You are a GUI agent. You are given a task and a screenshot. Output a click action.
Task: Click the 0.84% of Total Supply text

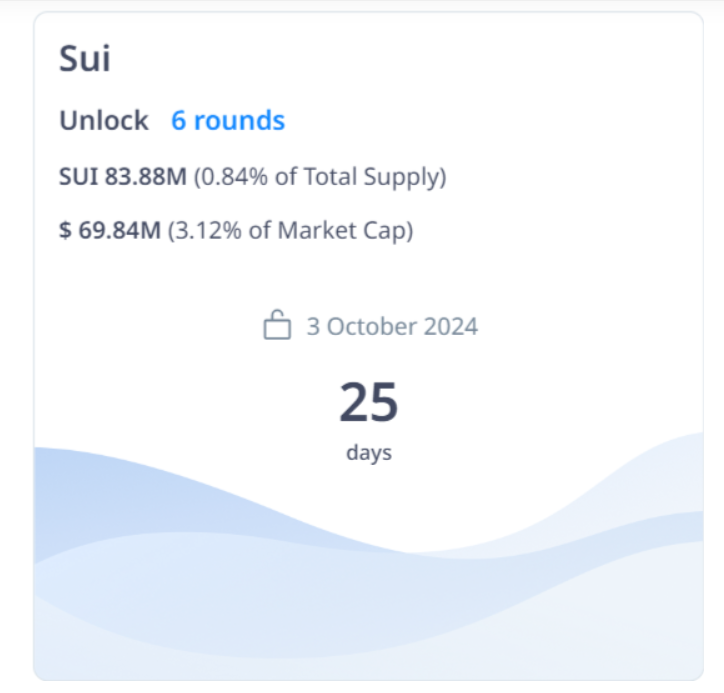(320, 178)
